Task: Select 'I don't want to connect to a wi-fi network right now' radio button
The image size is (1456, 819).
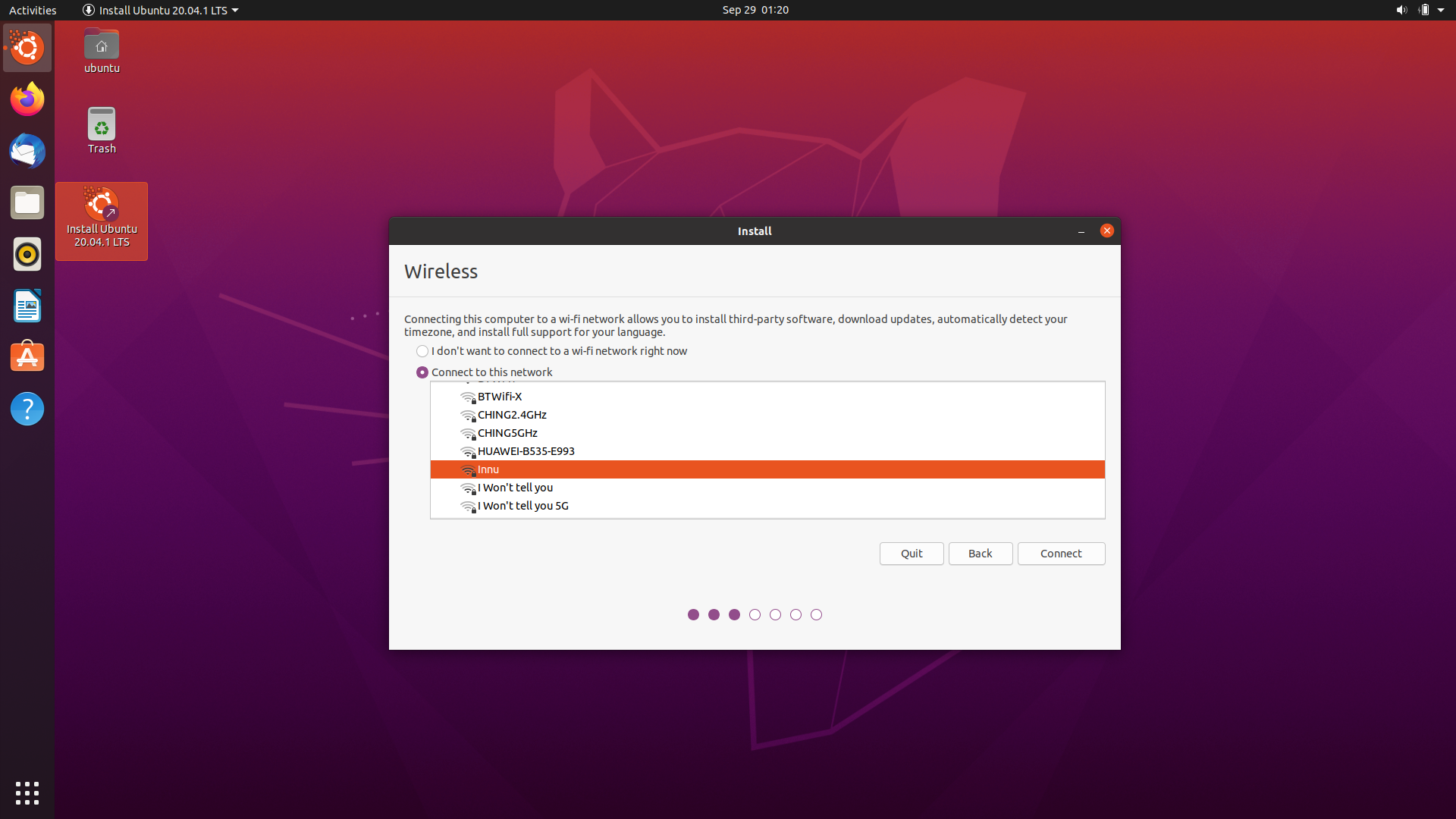Action: click(x=421, y=351)
